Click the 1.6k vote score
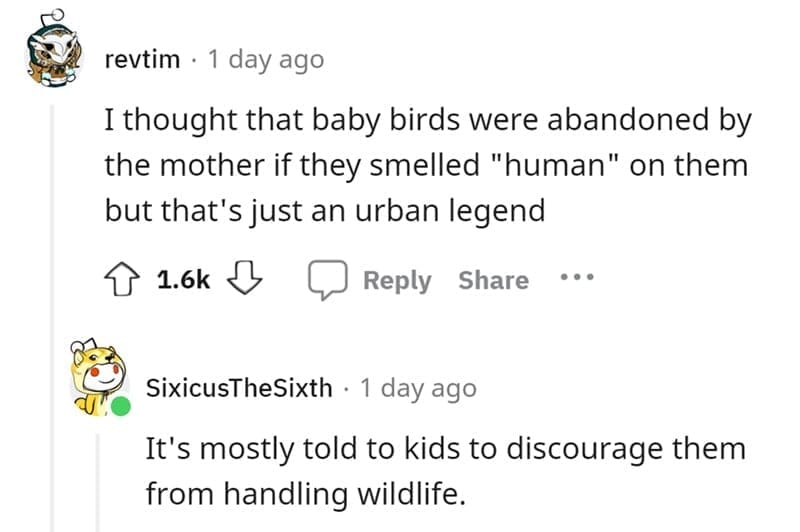The image size is (800, 532). 184,280
